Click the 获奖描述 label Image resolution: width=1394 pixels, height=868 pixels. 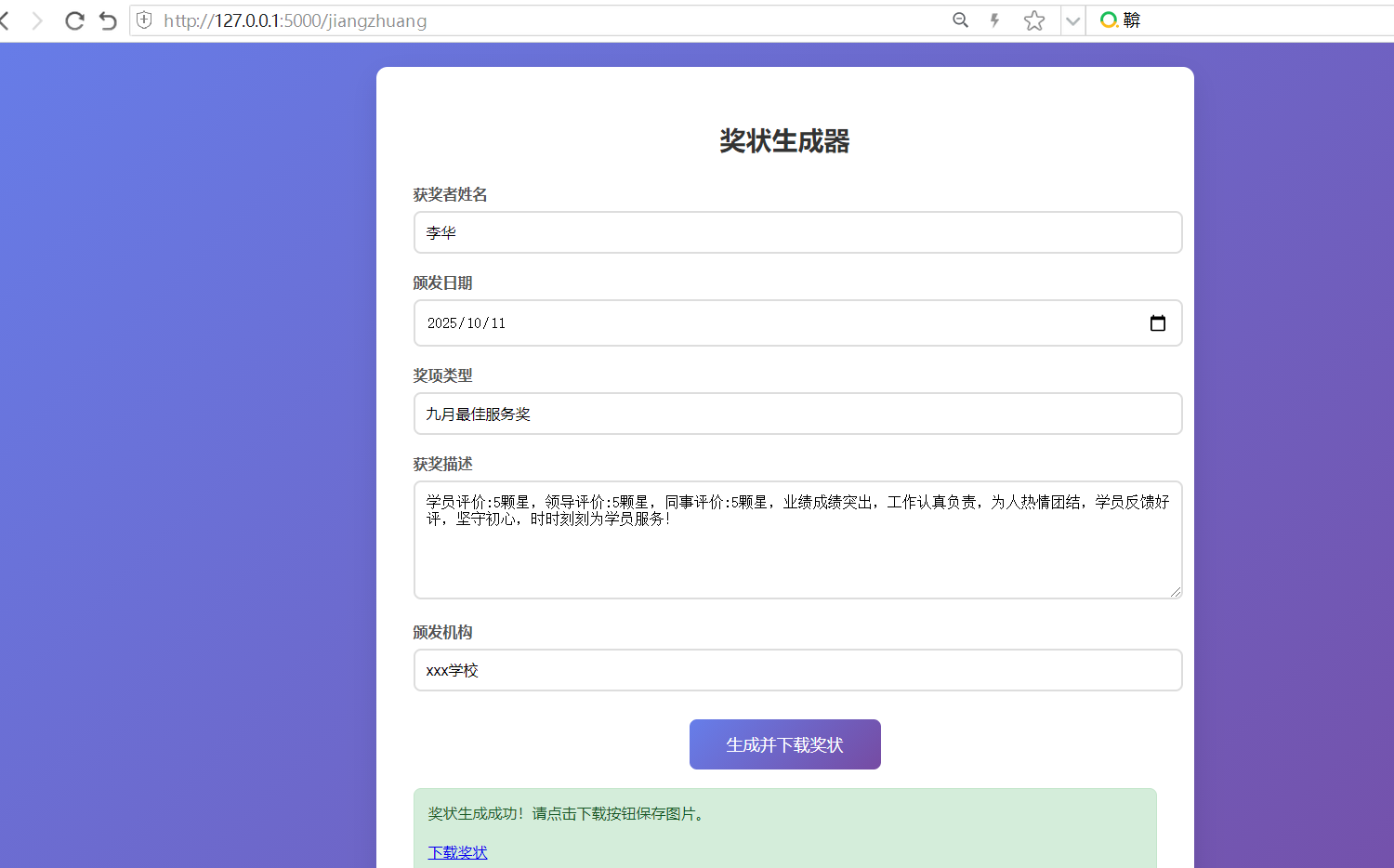tap(442, 464)
